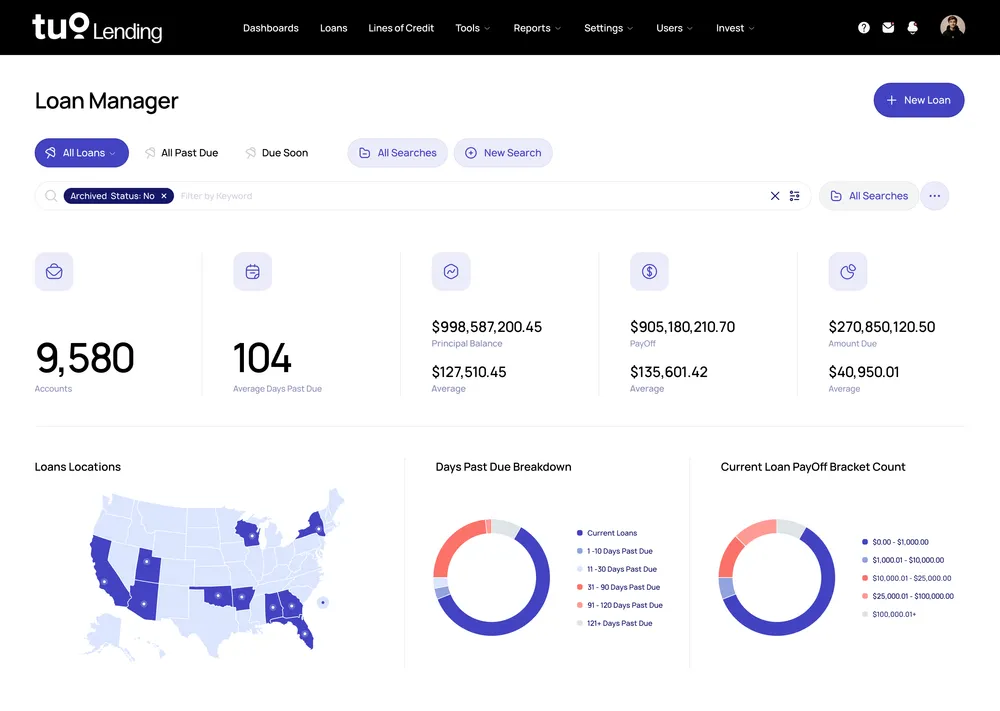The width and height of the screenshot is (1000, 711).
Task: Open the Reports dropdown menu
Action: click(536, 28)
